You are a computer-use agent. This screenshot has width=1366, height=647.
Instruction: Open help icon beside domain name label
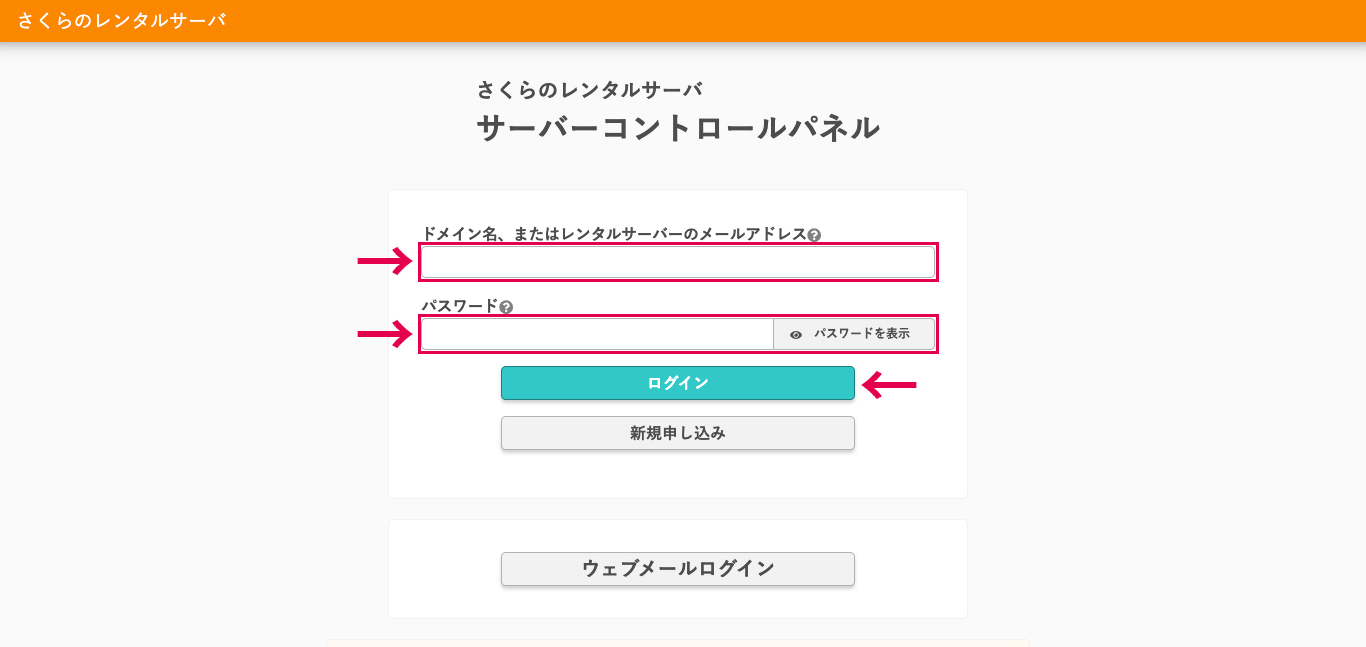click(x=814, y=235)
